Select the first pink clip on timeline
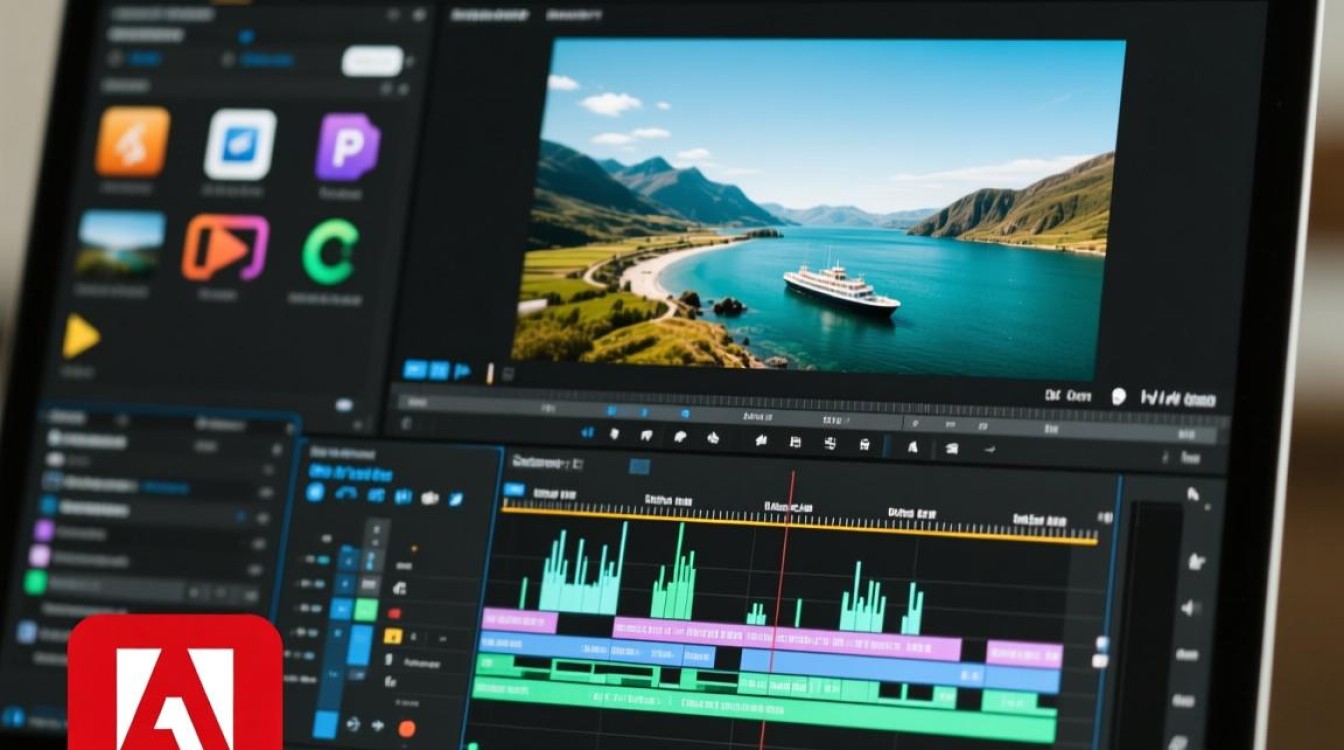This screenshot has height=750, width=1344. [x=519, y=621]
